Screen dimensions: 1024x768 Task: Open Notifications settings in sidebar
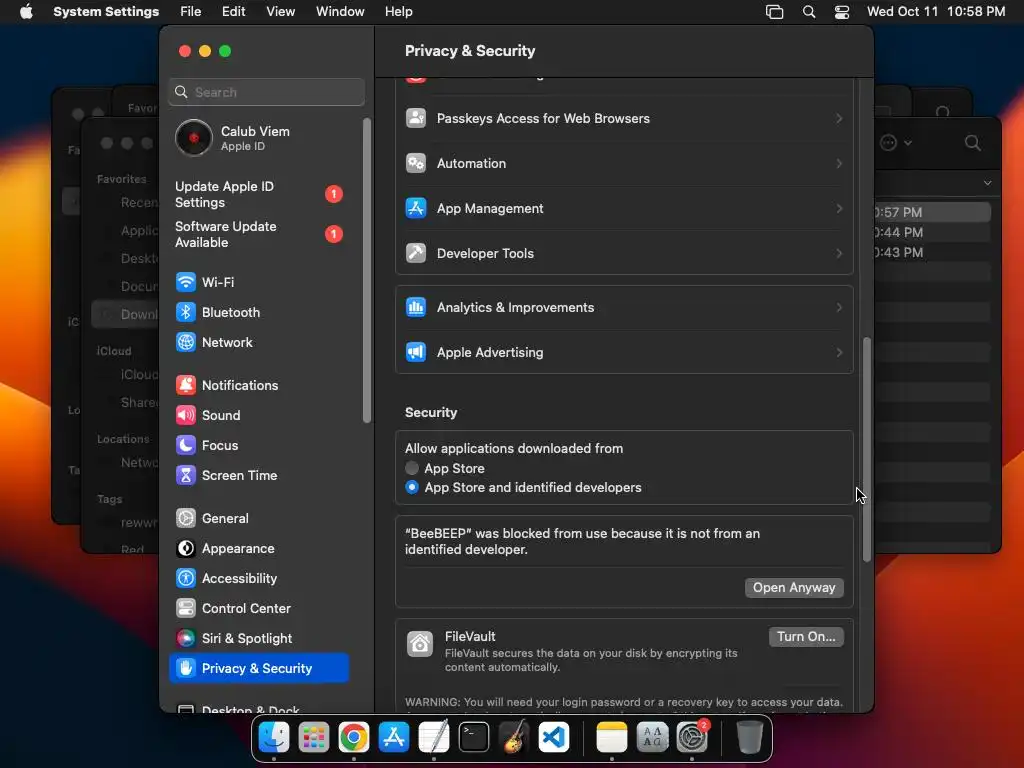click(260, 385)
